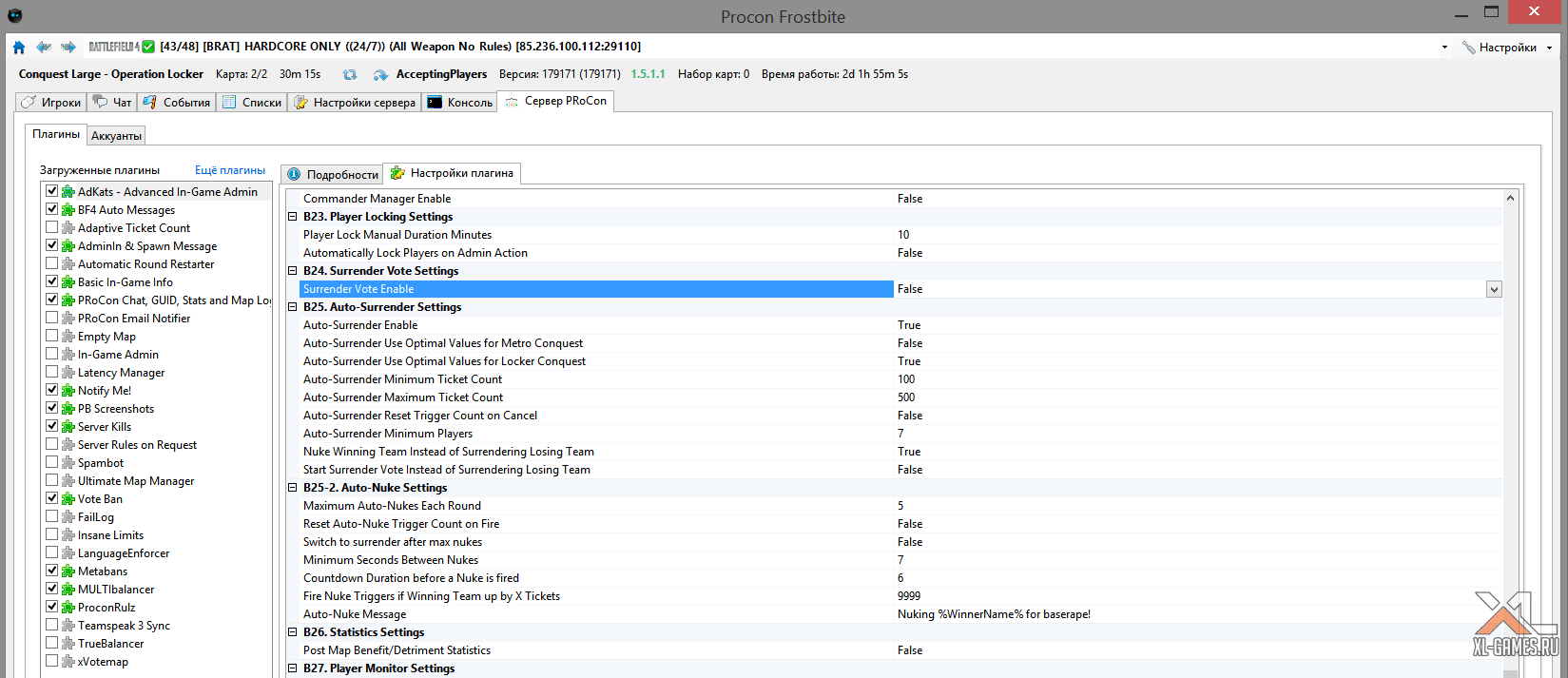The height and width of the screenshot is (678, 1568).
Task: Enable the Adaptive Ticket Count plugin checkbox
Action: click(x=52, y=227)
